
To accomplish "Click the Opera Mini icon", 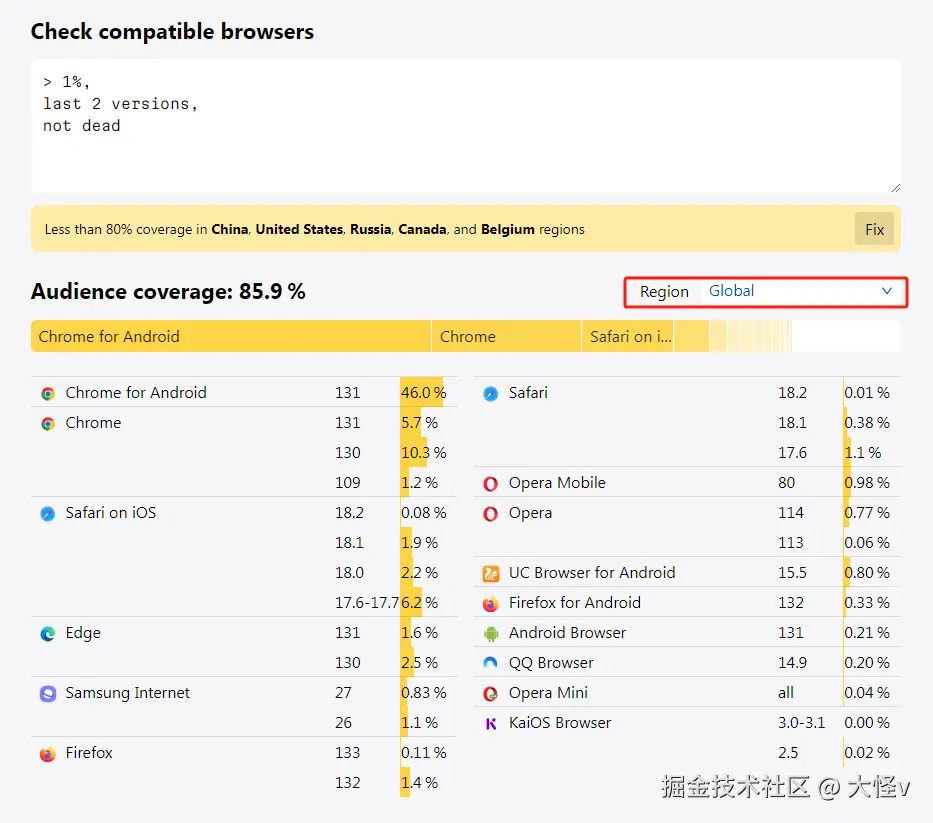I will point(491,693).
